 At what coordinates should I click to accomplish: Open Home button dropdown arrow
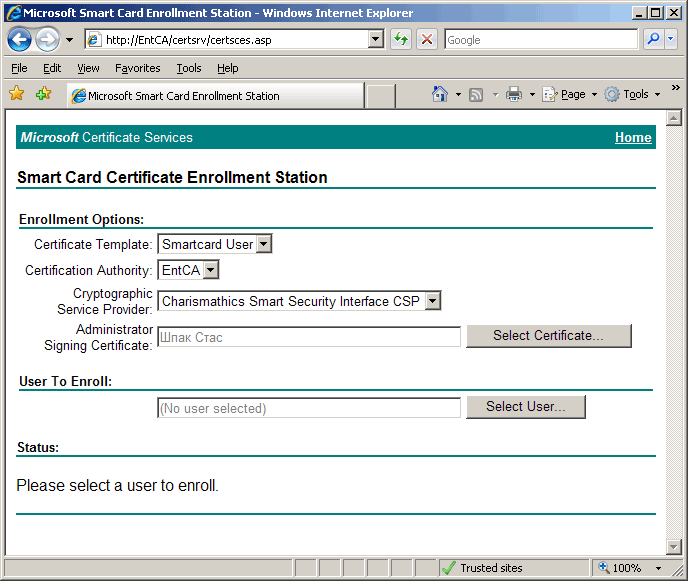click(459, 94)
